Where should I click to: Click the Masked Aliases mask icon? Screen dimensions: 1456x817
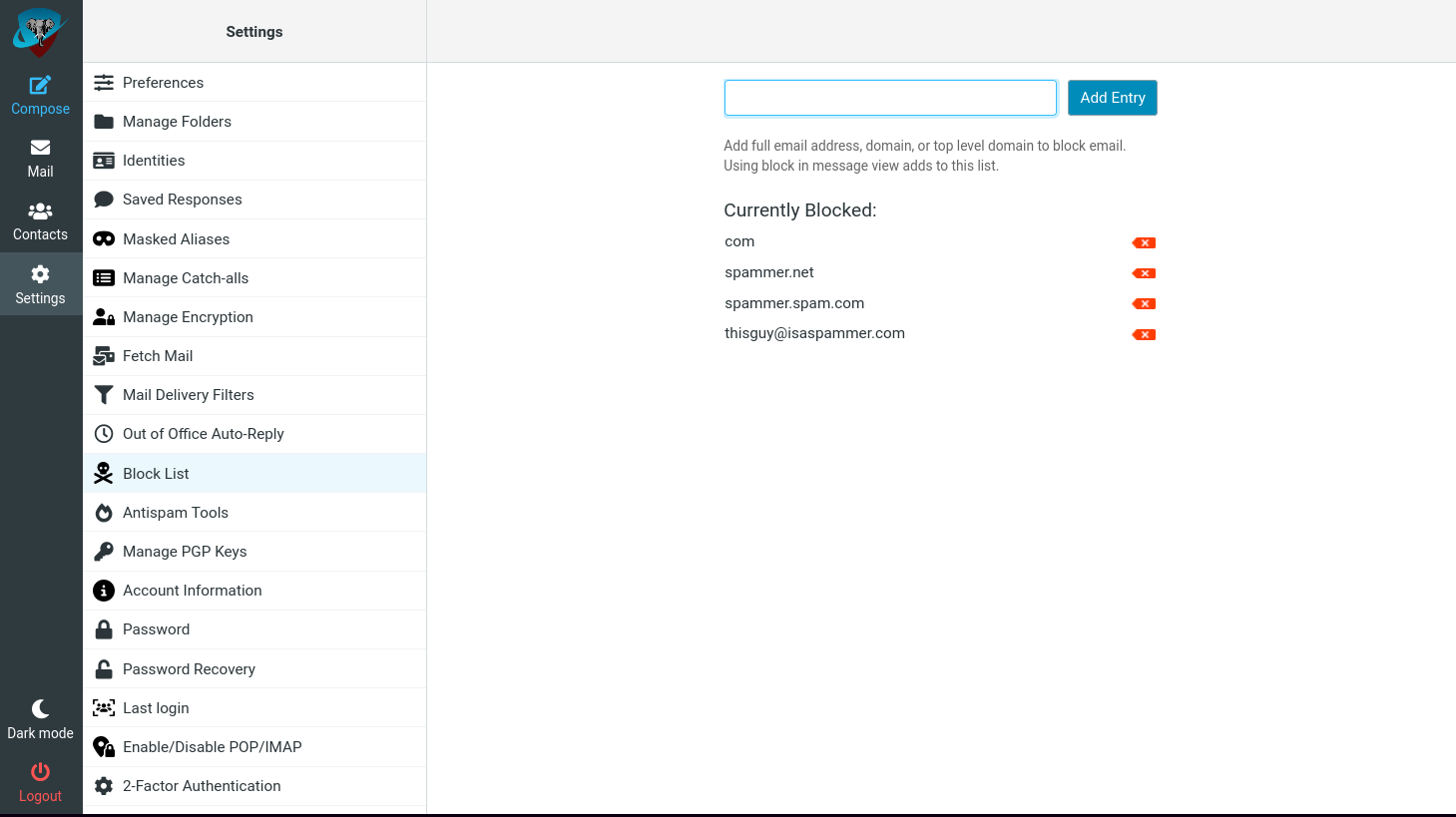coord(104,239)
